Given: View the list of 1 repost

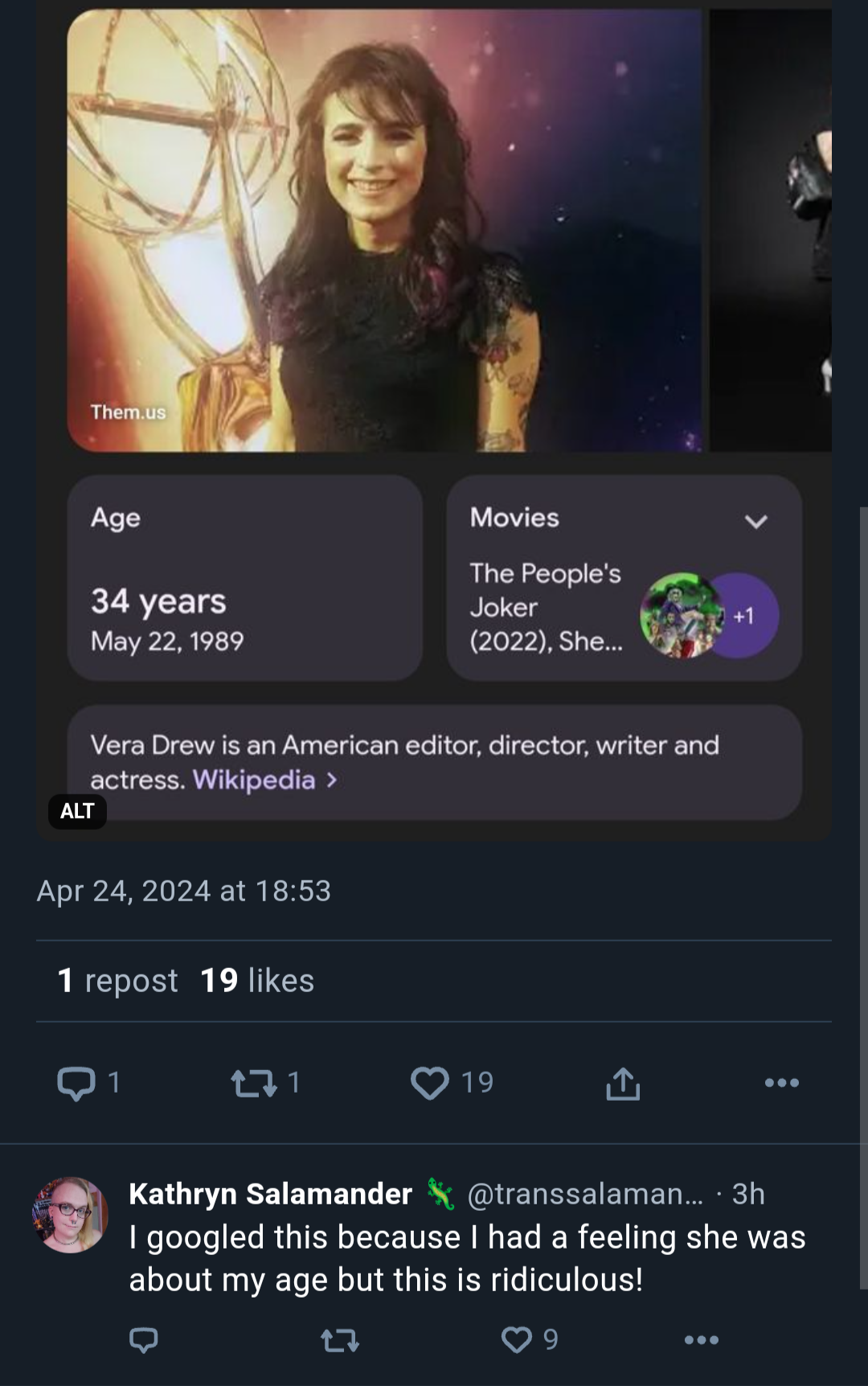Looking at the screenshot, I should 117,981.
